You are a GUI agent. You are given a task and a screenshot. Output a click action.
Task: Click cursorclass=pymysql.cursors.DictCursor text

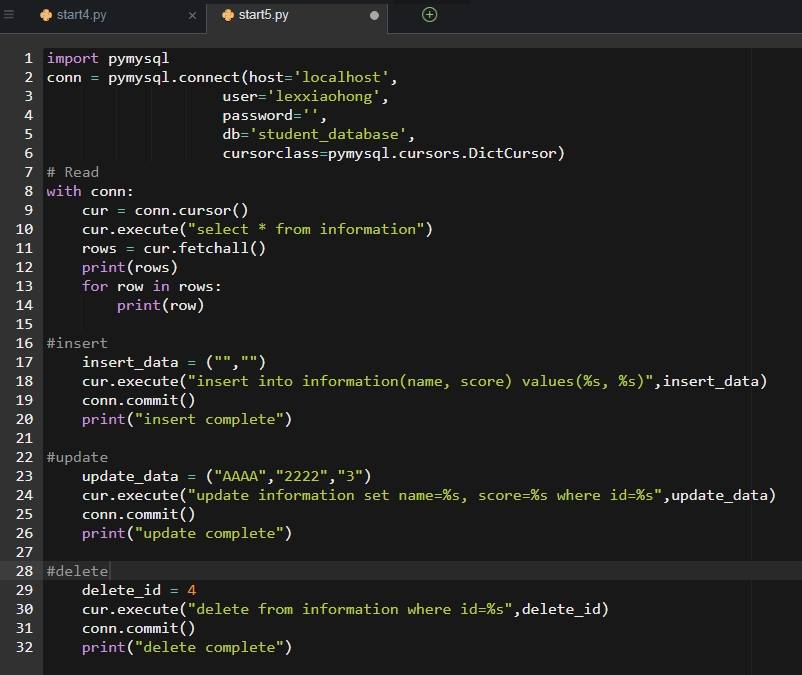(393, 153)
